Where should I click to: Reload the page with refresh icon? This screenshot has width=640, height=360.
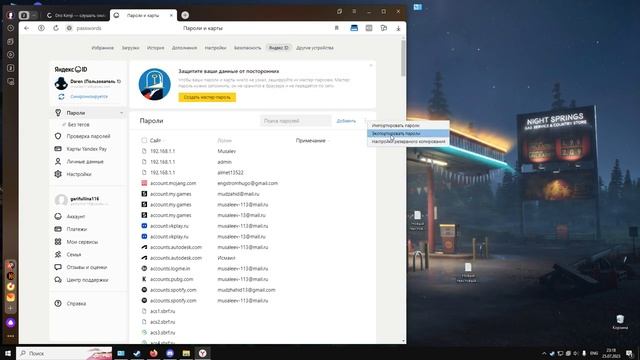[56, 28]
